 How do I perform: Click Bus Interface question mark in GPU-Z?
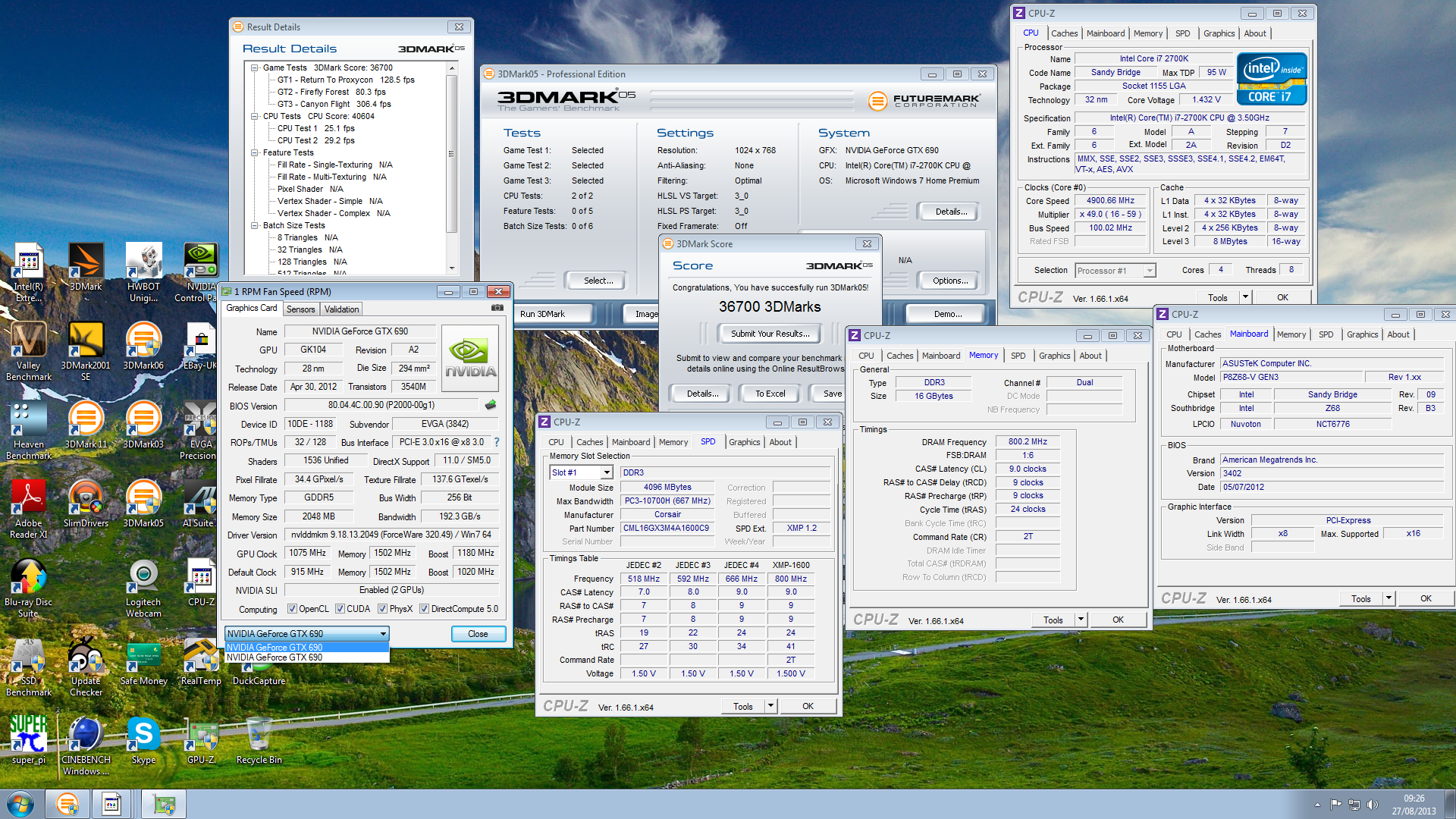pos(497,442)
